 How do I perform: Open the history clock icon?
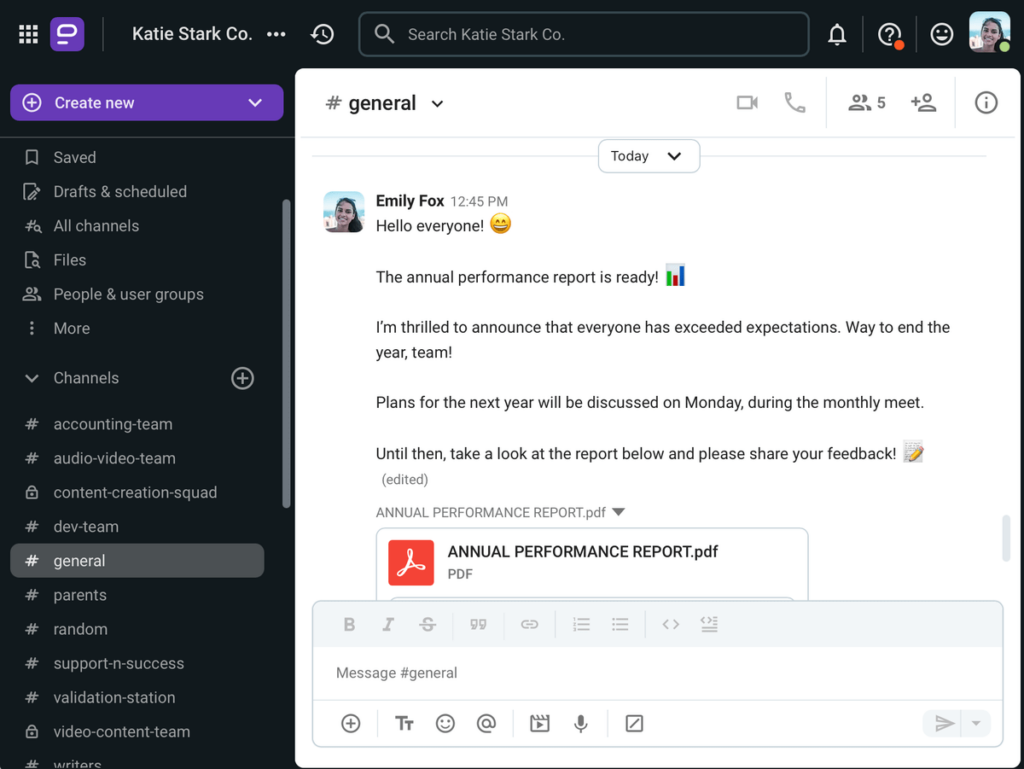(x=322, y=34)
